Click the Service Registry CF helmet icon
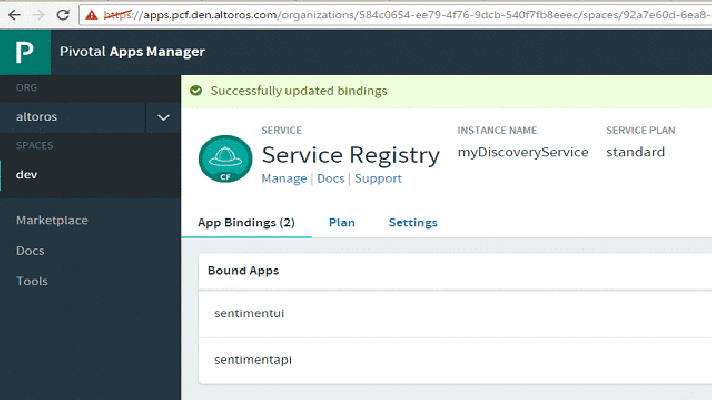712x400 pixels. pyautogui.click(x=225, y=158)
